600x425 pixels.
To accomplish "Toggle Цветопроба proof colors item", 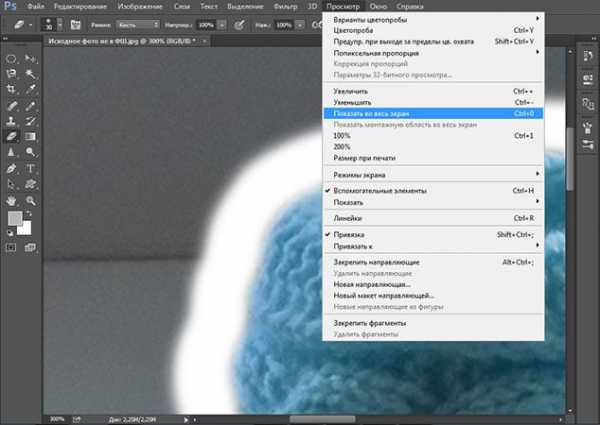I will pyautogui.click(x=433, y=30).
